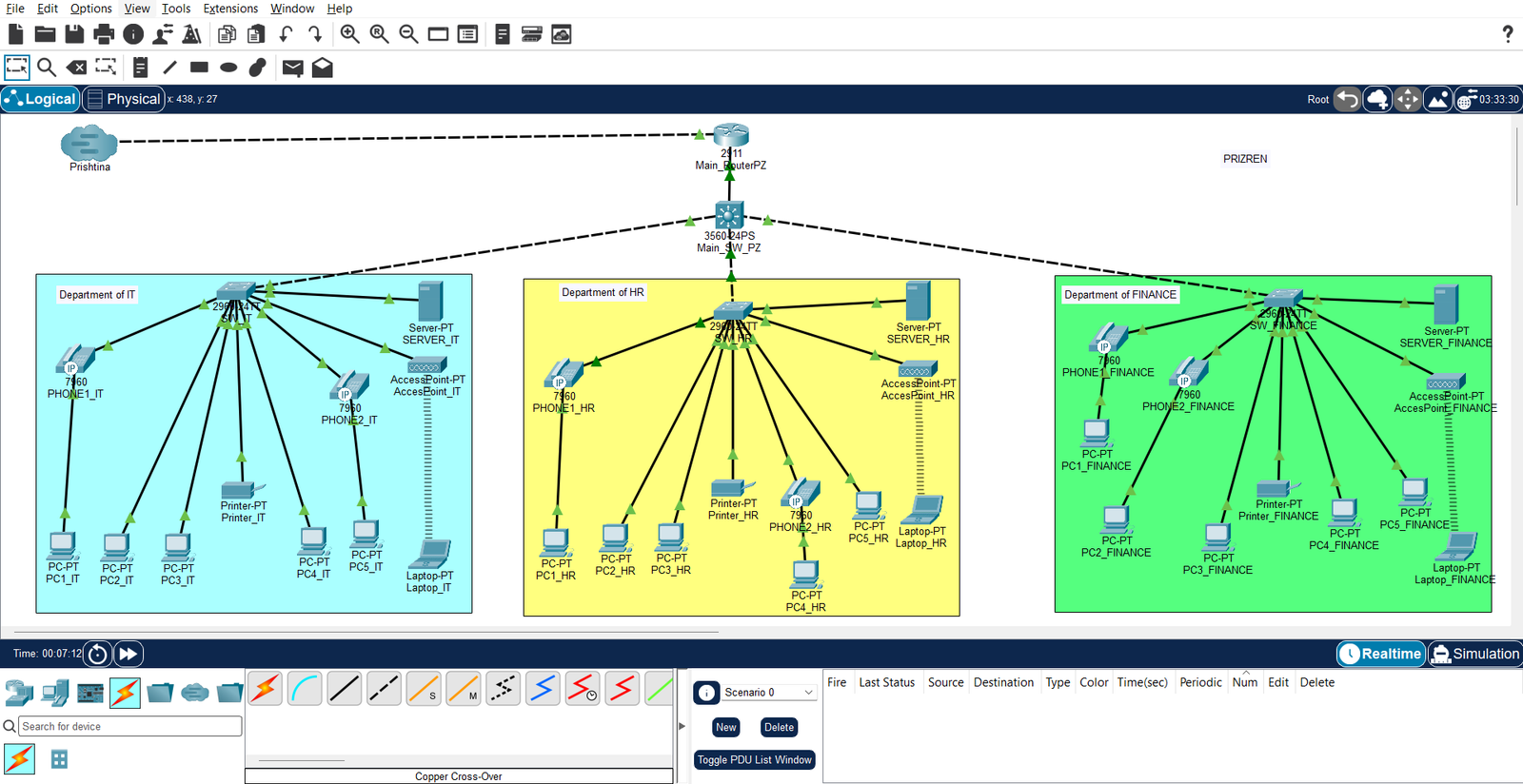Click the Power Cycle Devices button
This screenshot has width=1523, height=784.
click(97, 654)
